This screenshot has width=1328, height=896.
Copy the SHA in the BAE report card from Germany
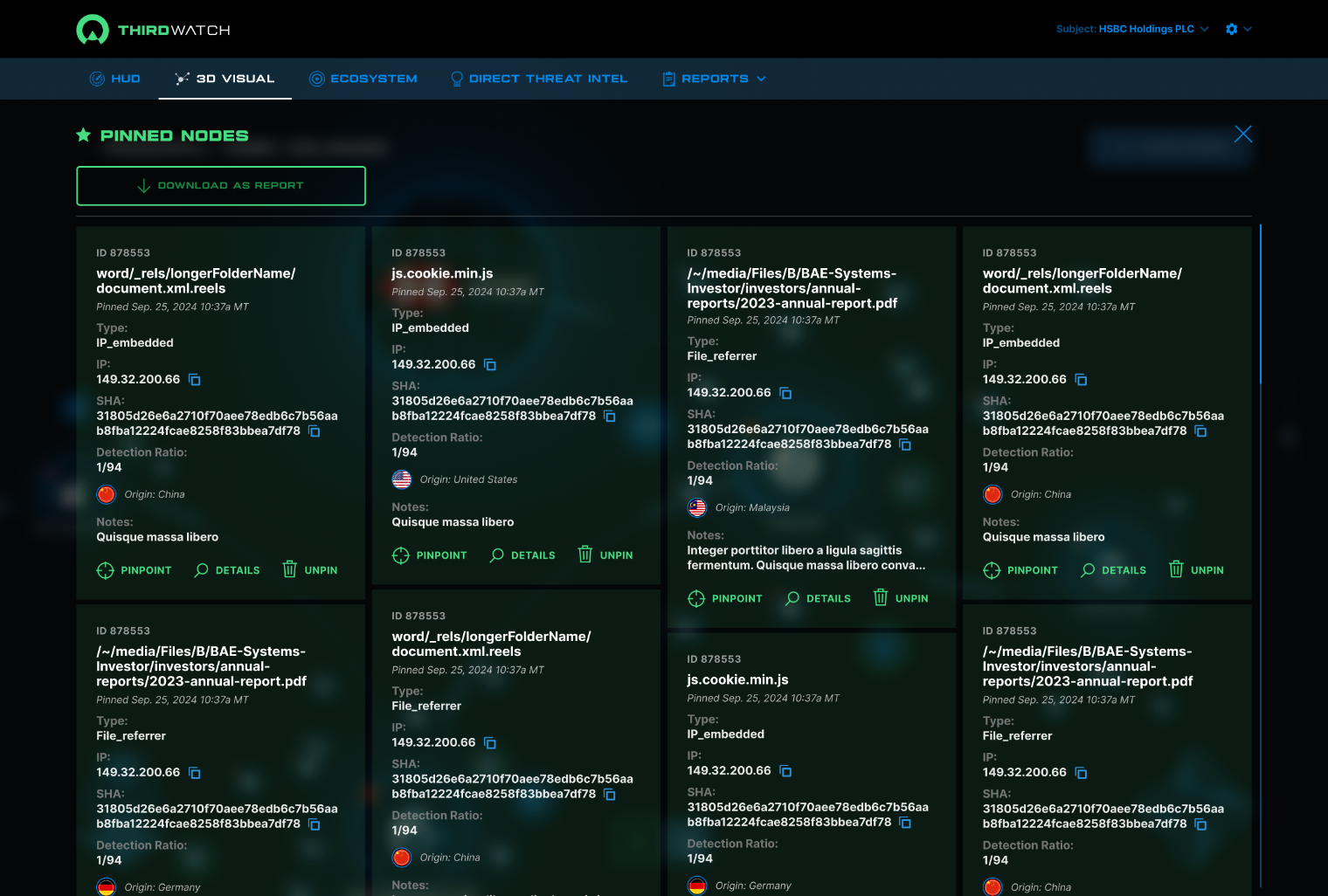click(x=315, y=824)
